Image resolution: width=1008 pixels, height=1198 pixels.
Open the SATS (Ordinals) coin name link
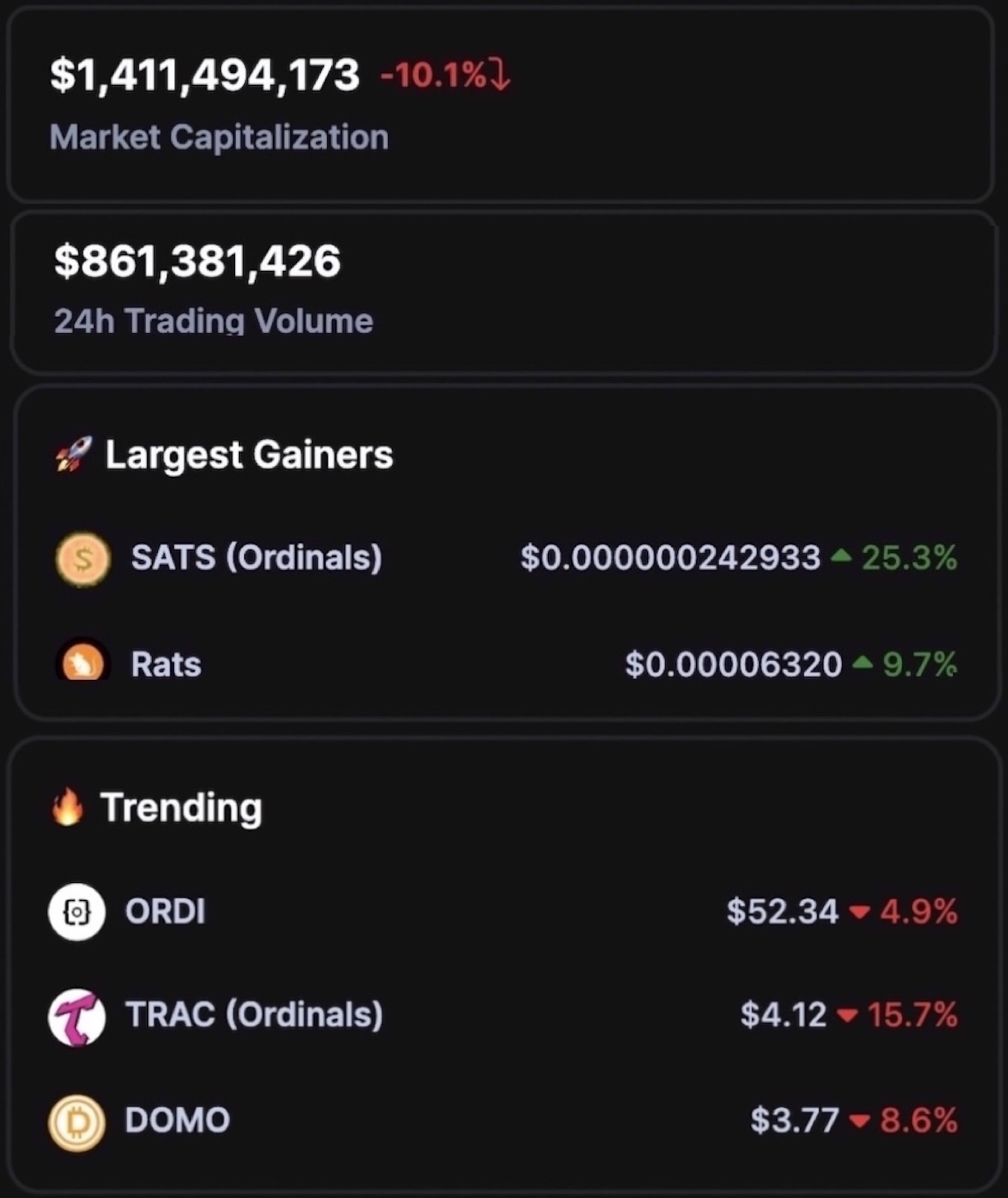[256, 558]
